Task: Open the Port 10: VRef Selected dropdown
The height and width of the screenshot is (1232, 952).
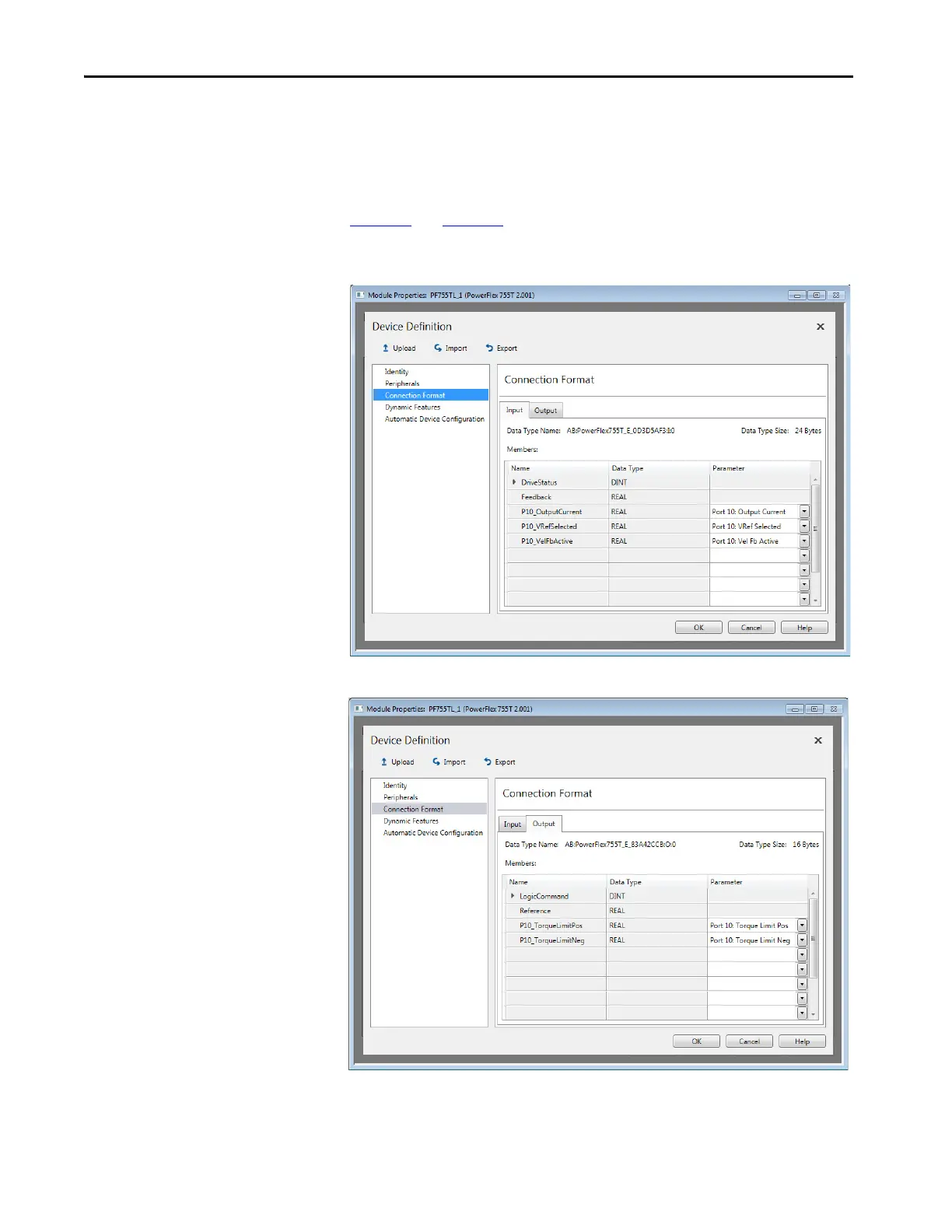Action: click(x=804, y=527)
